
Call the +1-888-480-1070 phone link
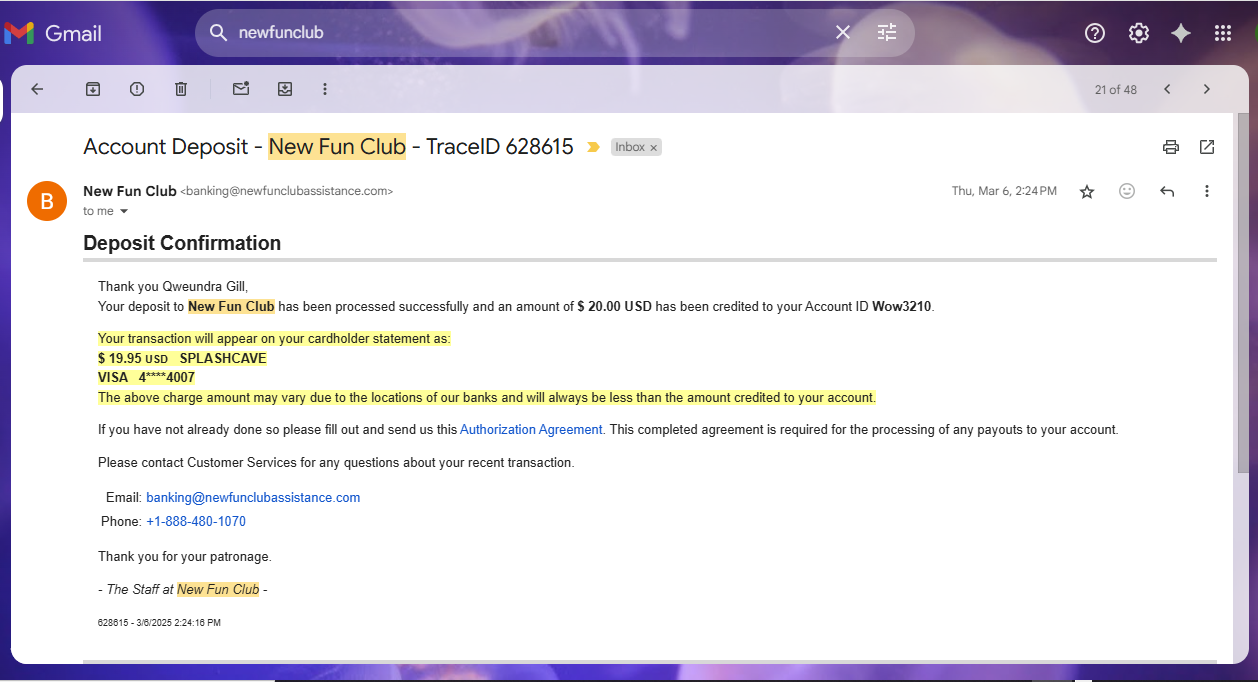click(x=196, y=521)
